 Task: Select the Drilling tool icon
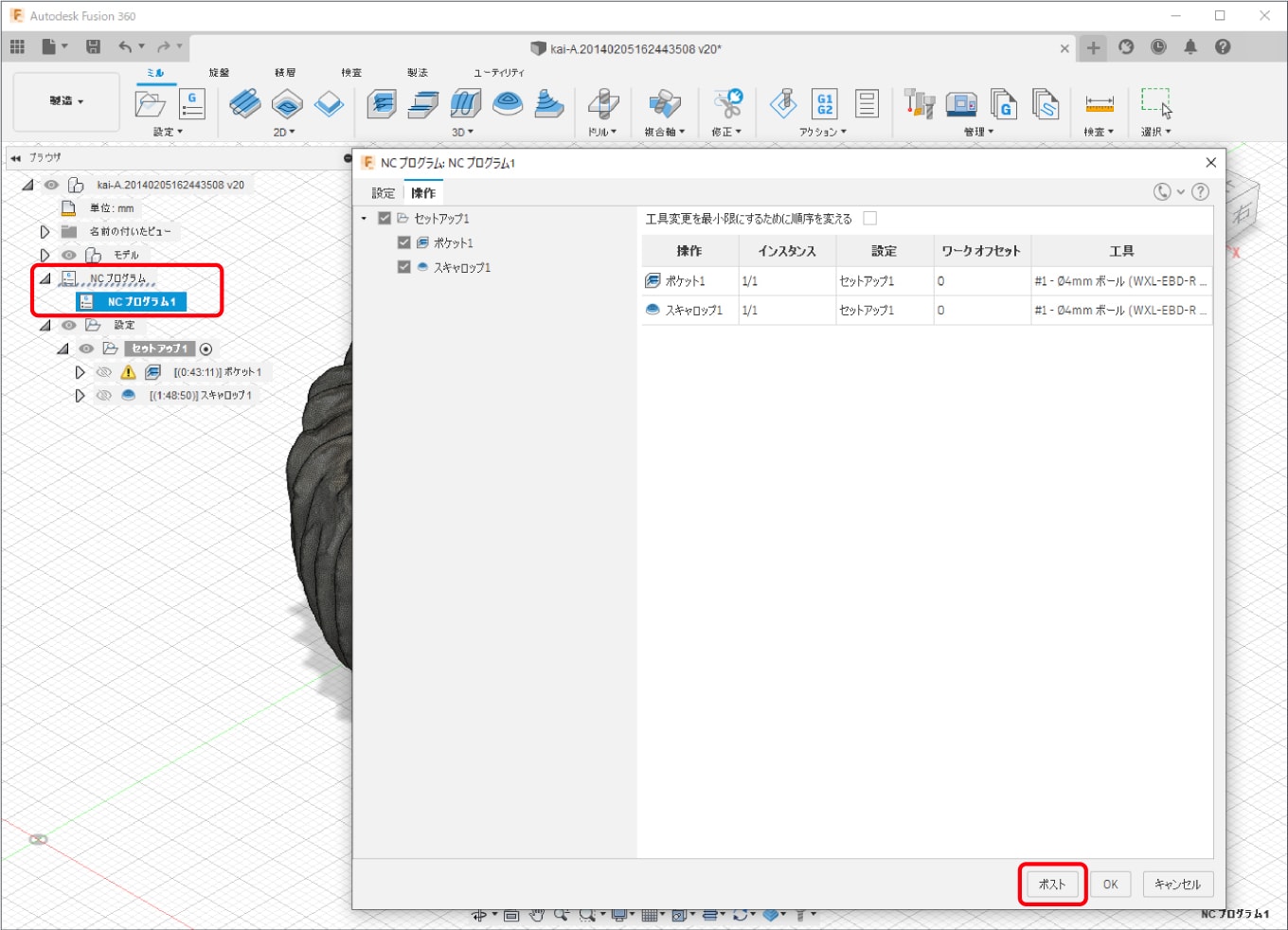[x=602, y=104]
